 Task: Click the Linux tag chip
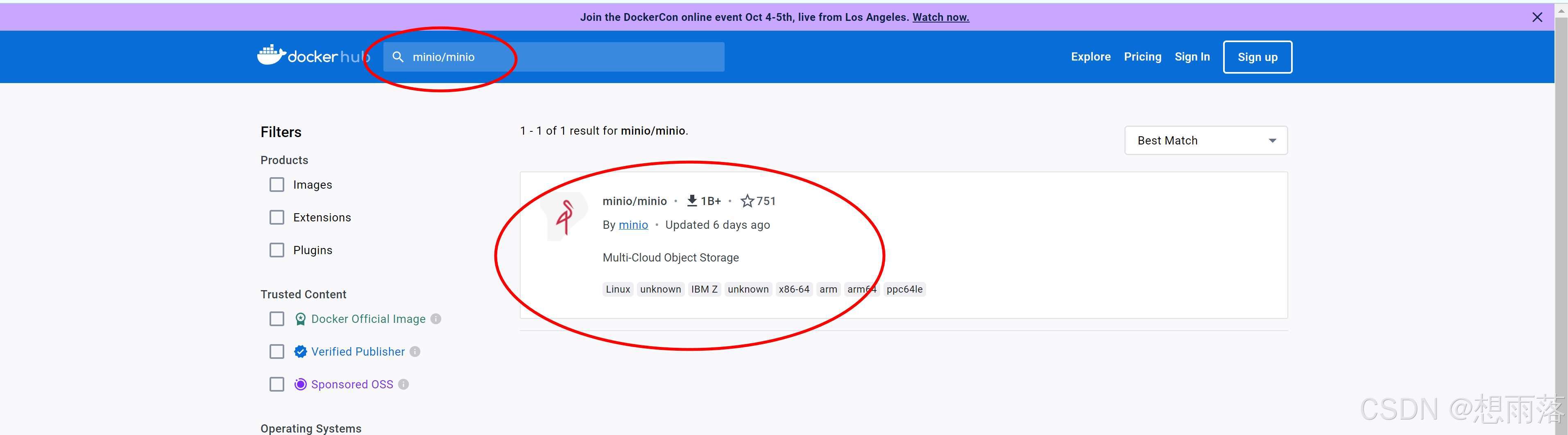pos(618,289)
